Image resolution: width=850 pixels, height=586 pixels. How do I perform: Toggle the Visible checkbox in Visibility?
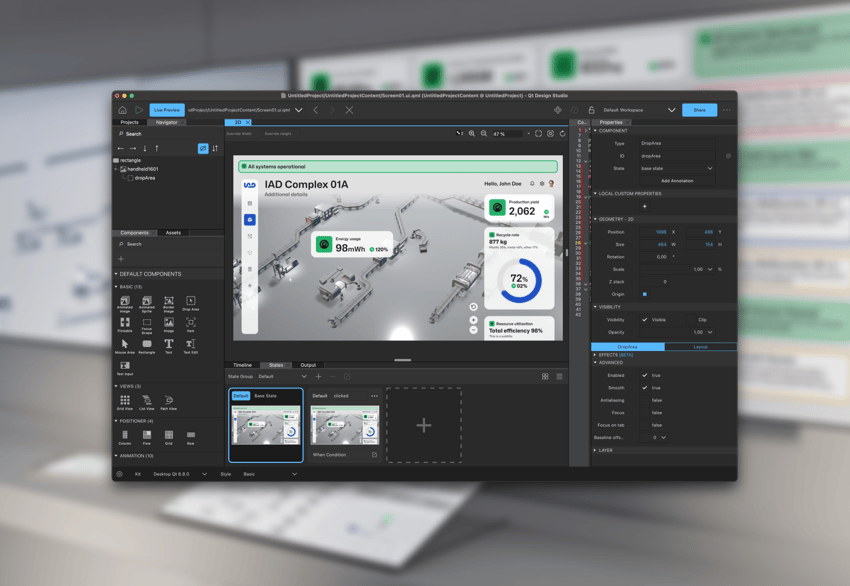pyautogui.click(x=644, y=320)
